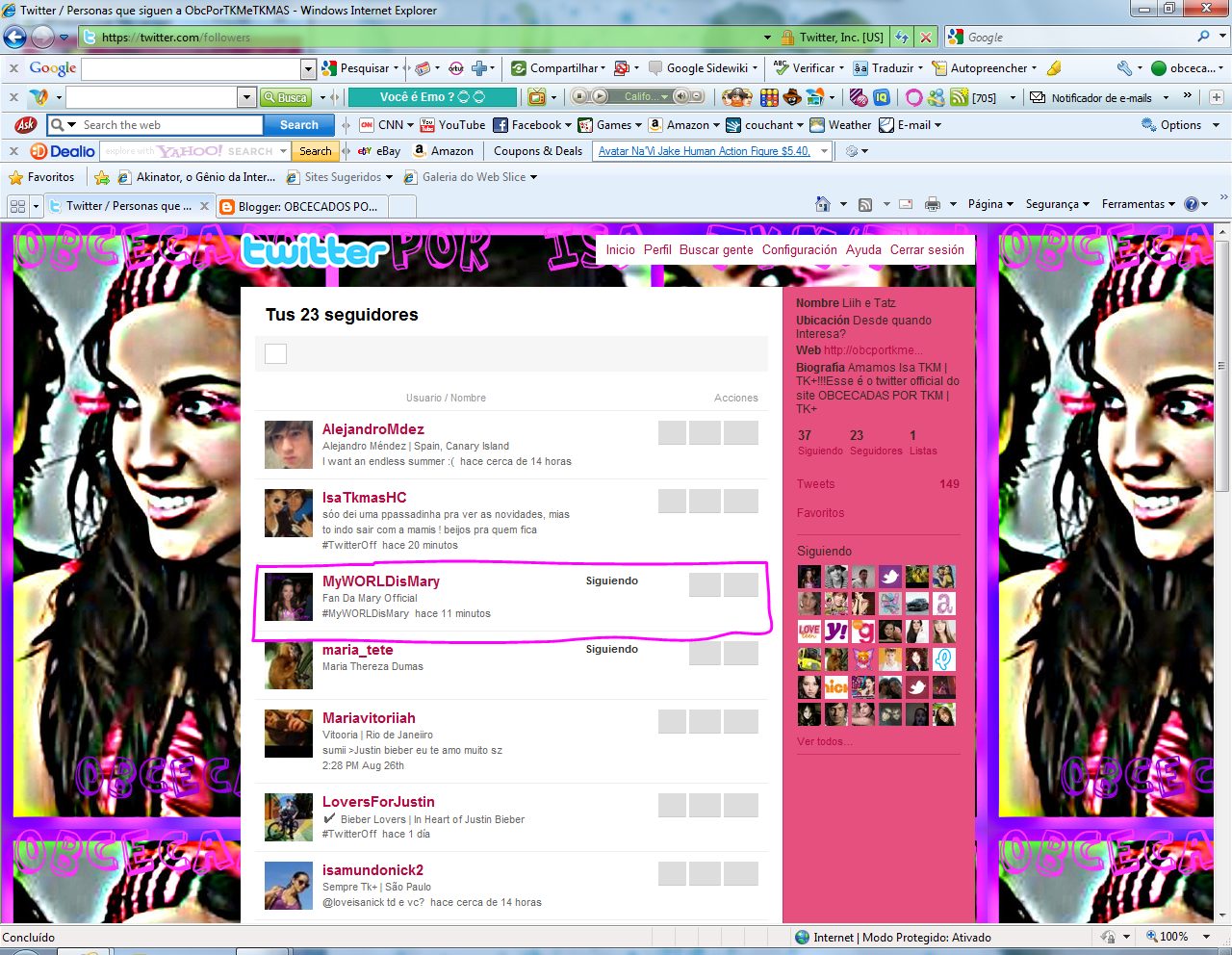Open the RSS feeds icon in command bar
This screenshot has height=955, width=1232.
pos(865,204)
